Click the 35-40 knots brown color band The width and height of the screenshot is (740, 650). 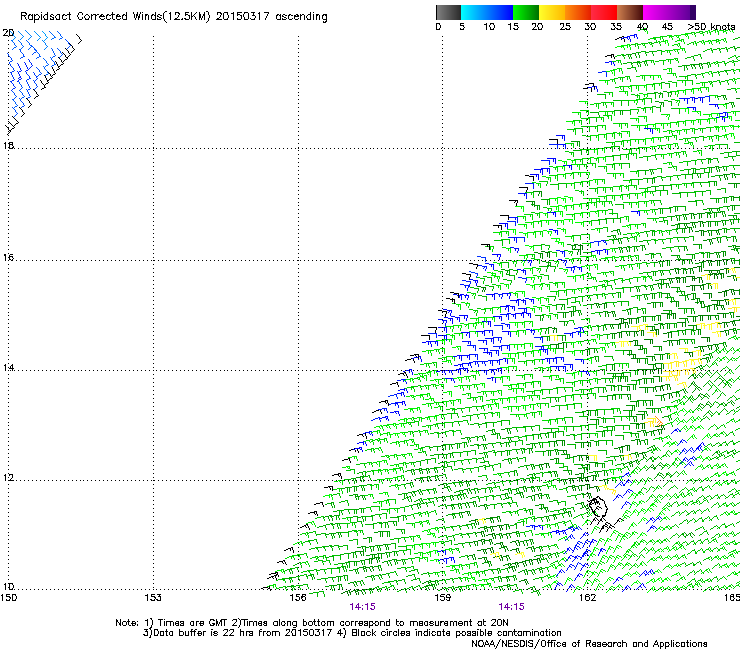click(x=630, y=12)
